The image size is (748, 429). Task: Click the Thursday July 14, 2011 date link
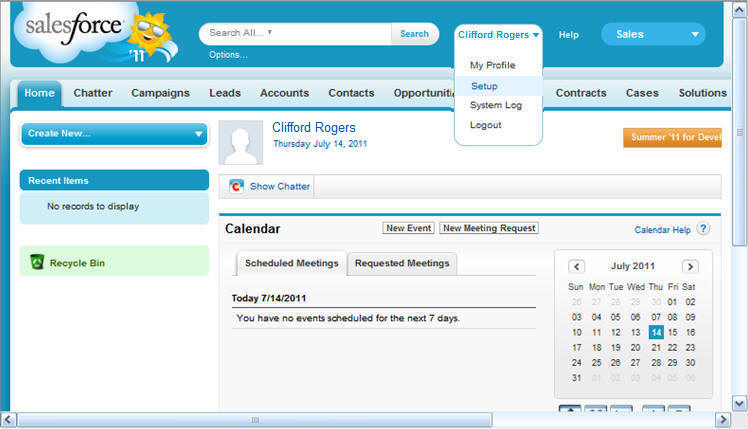[x=320, y=144]
